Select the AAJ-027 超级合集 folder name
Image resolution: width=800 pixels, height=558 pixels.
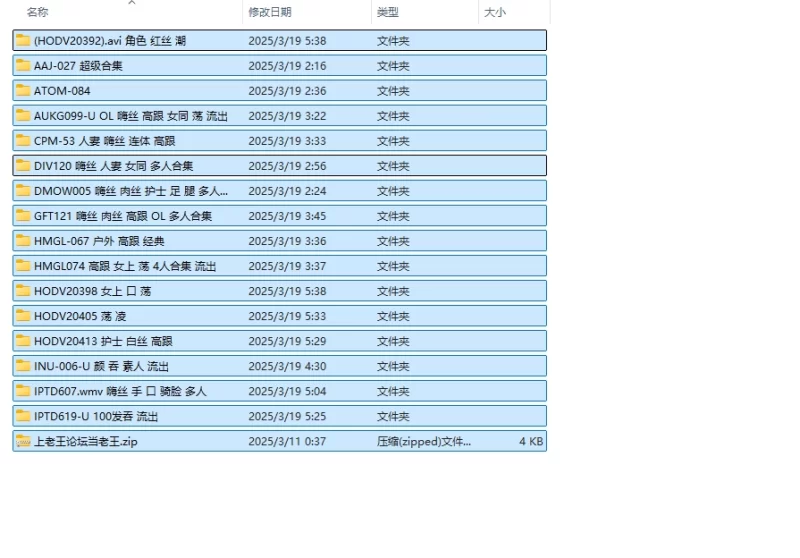[78, 66]
